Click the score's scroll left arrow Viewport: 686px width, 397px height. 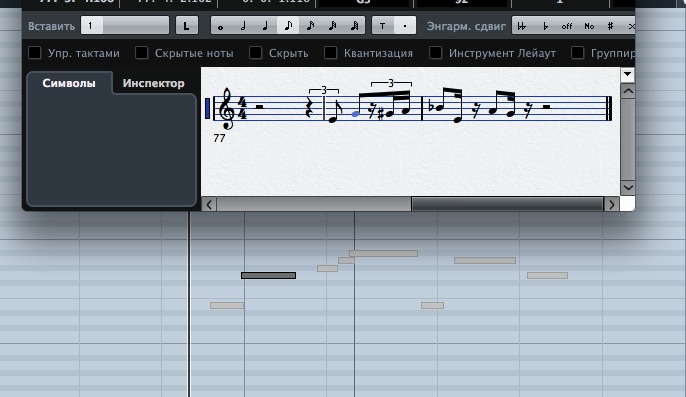[209, 204]
